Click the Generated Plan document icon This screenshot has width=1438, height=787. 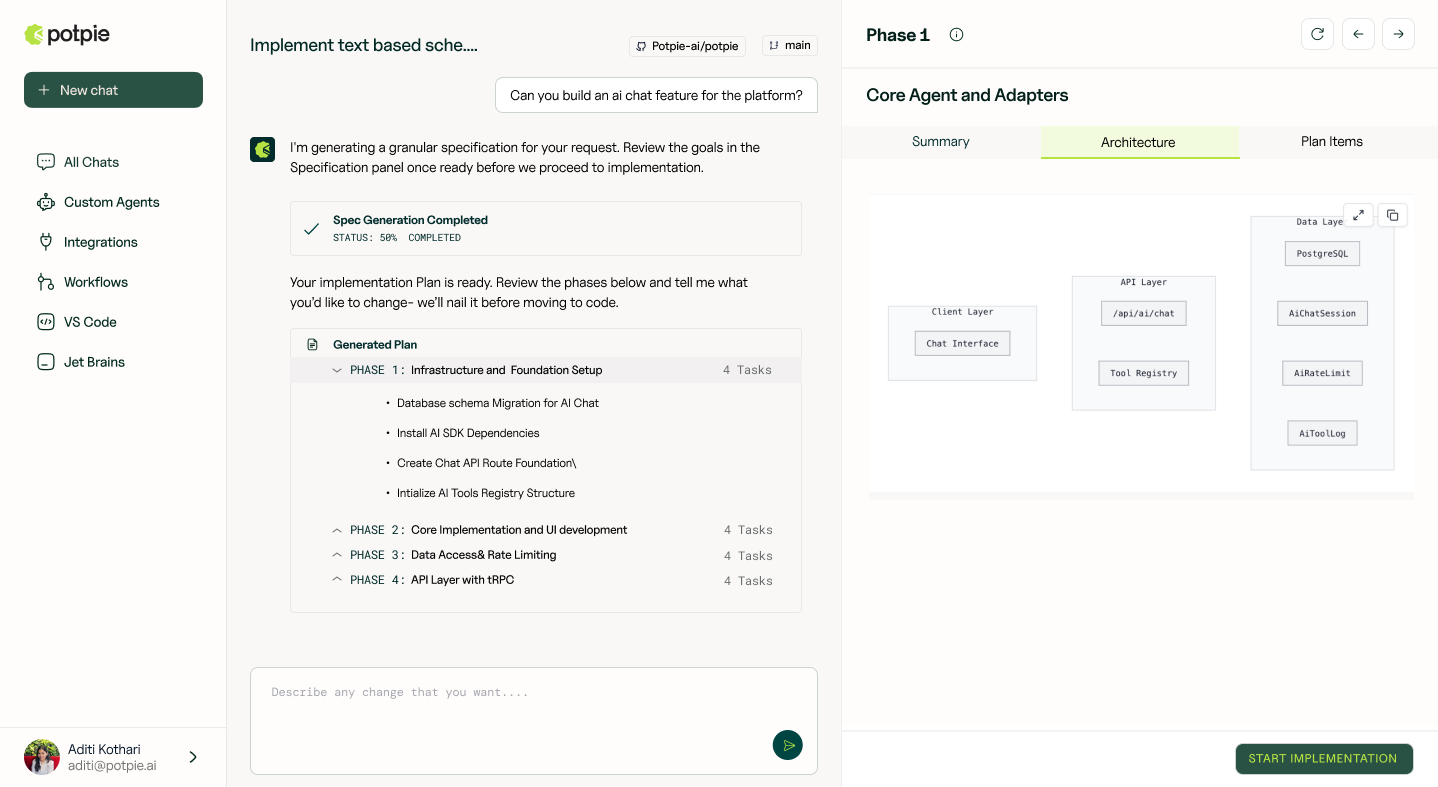click(312, 344)
